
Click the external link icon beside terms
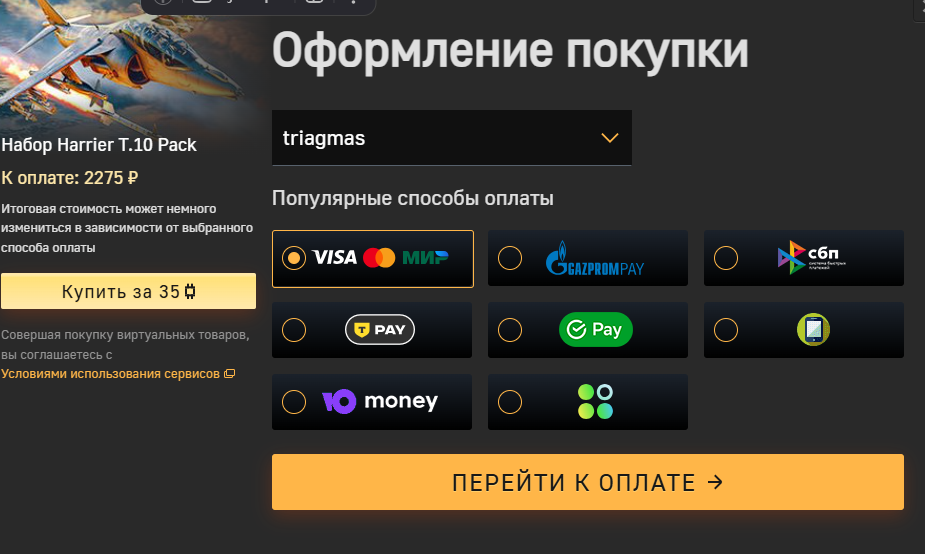click(x=229, y=373)
